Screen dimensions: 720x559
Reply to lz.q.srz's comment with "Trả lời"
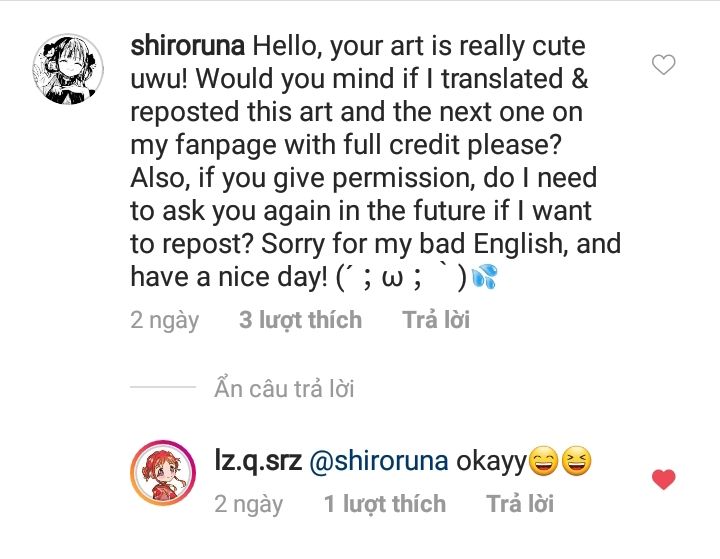click(x=520, y=504)
